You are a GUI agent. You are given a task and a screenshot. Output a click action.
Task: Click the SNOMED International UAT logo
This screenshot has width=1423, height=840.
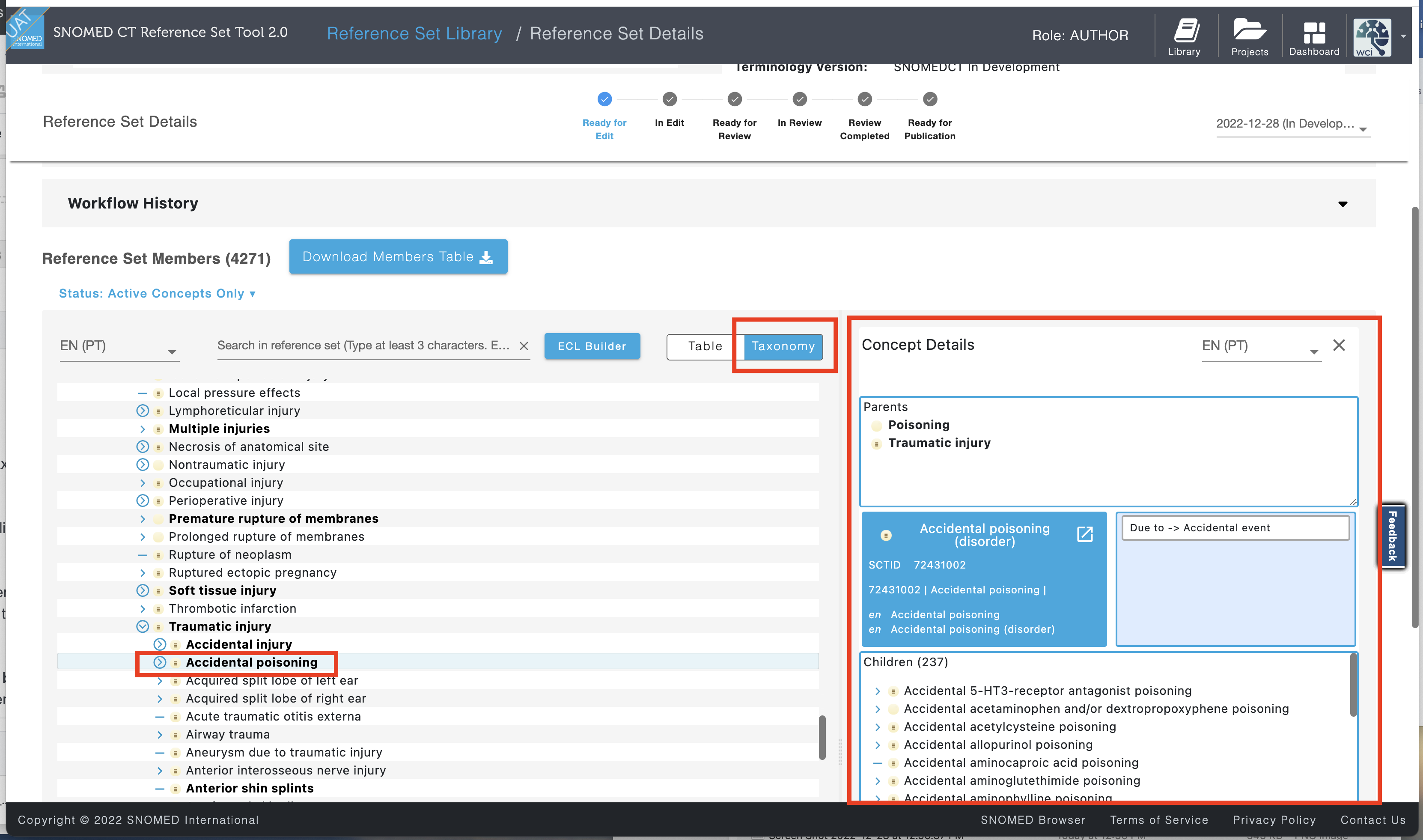pyautogui.click(x=25, y=30)
